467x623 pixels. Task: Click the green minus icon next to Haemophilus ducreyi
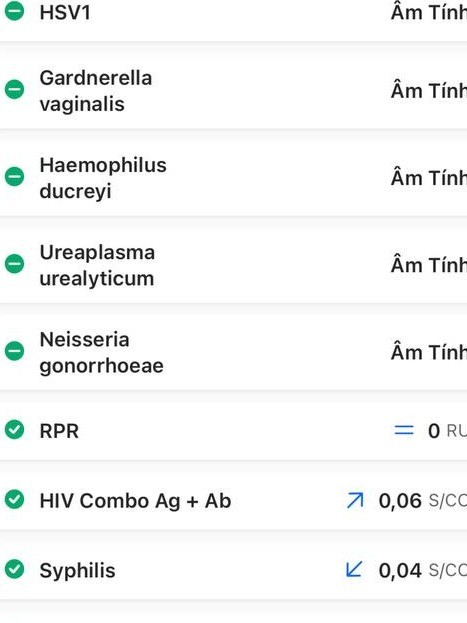[14, 176]
